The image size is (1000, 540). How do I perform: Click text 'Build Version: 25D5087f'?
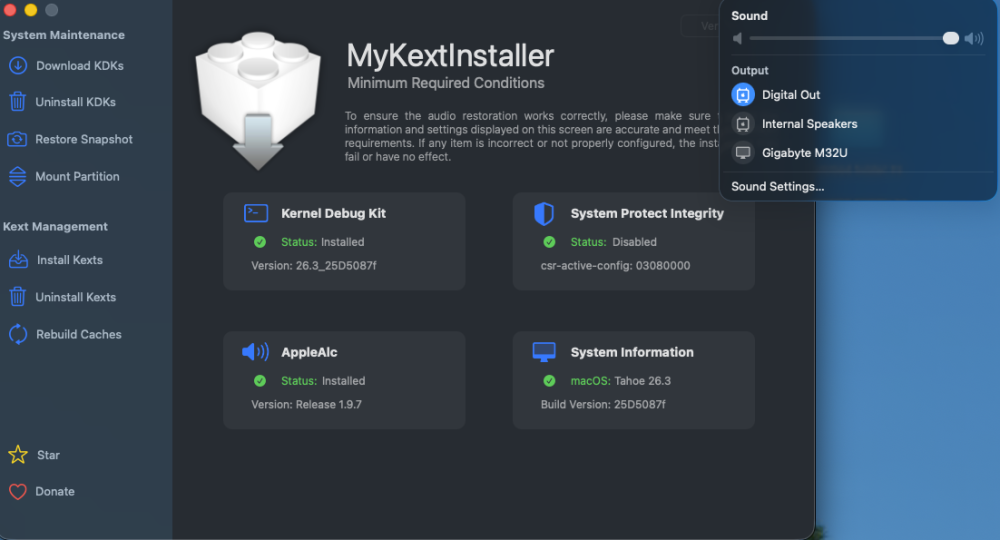[x=603, y=404]
